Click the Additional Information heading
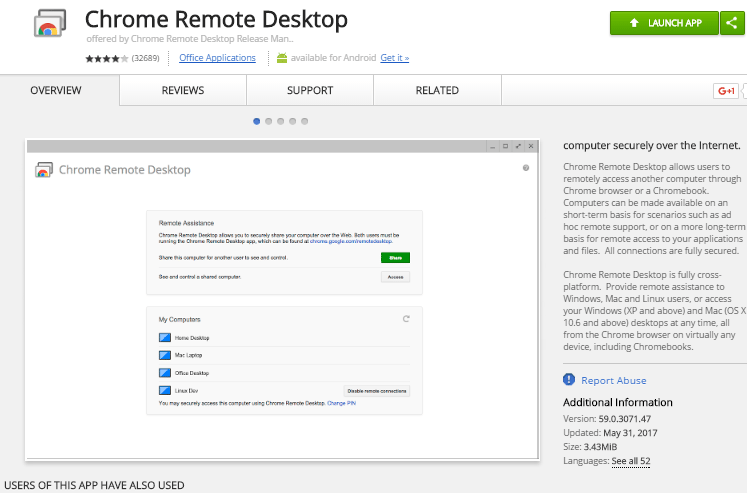Image resolution: width=747 pixels, height=493 pixels. [618, 402]
